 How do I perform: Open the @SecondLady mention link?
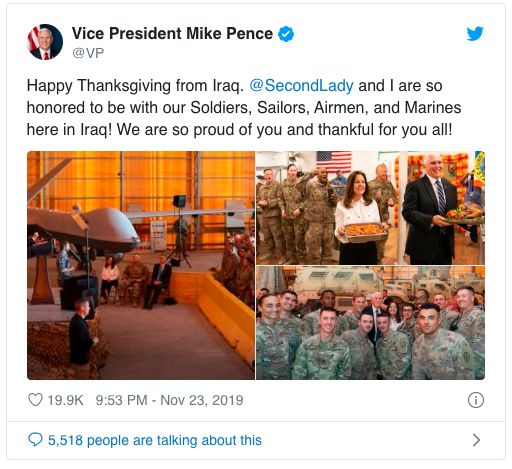tap(301, 86)
